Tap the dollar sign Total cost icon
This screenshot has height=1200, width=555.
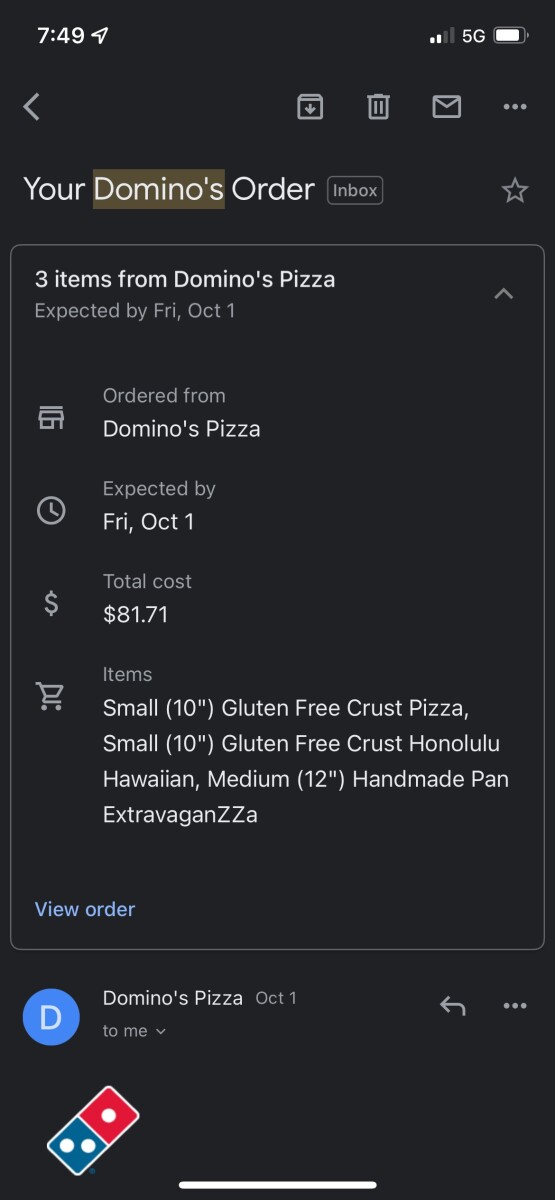[x=51, y=603]
